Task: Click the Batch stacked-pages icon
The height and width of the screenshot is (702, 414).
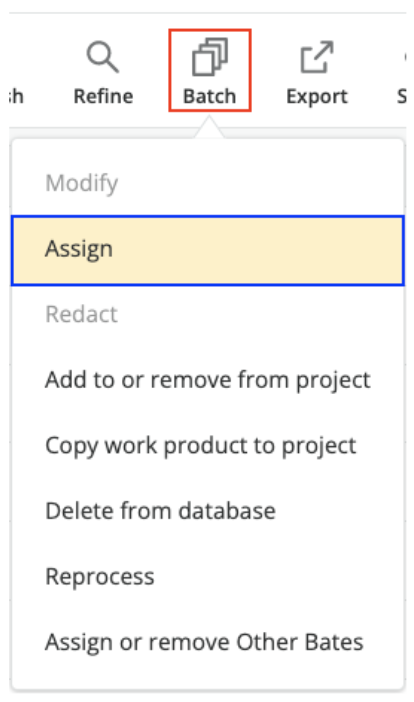Action: 210,57
